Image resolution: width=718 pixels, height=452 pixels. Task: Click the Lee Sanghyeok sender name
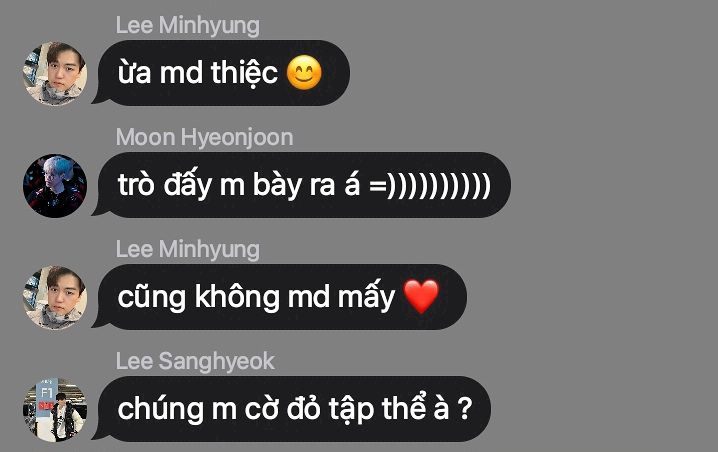(195, 361)
